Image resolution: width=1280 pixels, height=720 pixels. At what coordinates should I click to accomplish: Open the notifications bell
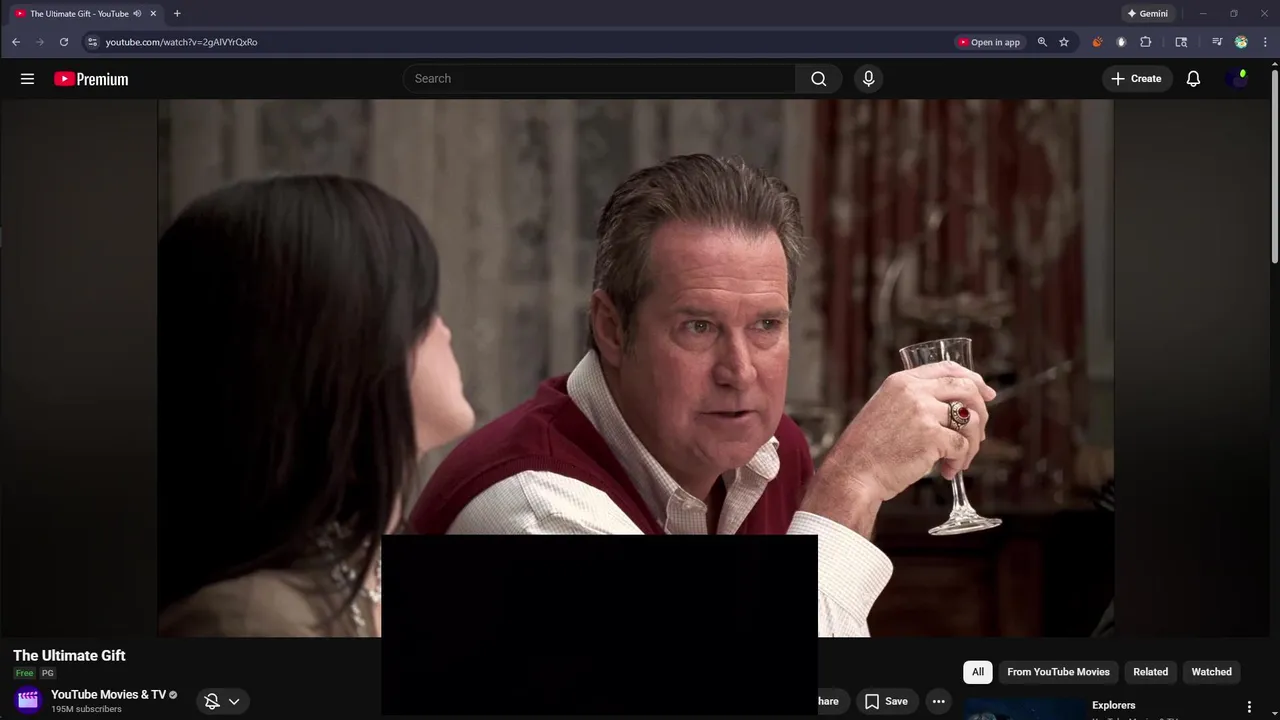pos(1193,79)
